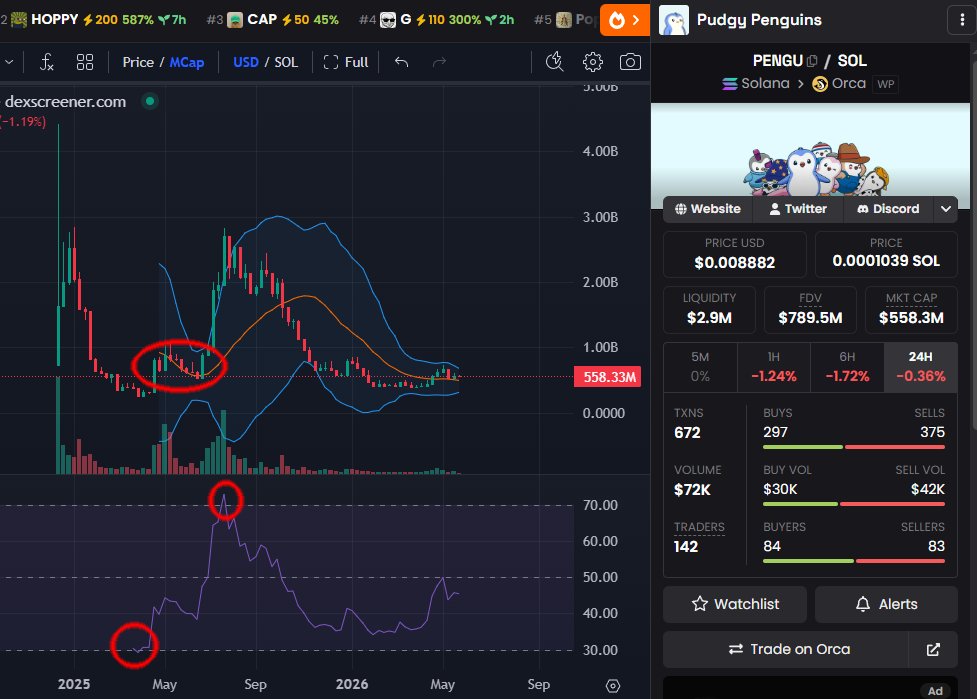Viewport: 977px width, 699px height.
Task: Copy the PENGU token address
Action: point(812,61)
